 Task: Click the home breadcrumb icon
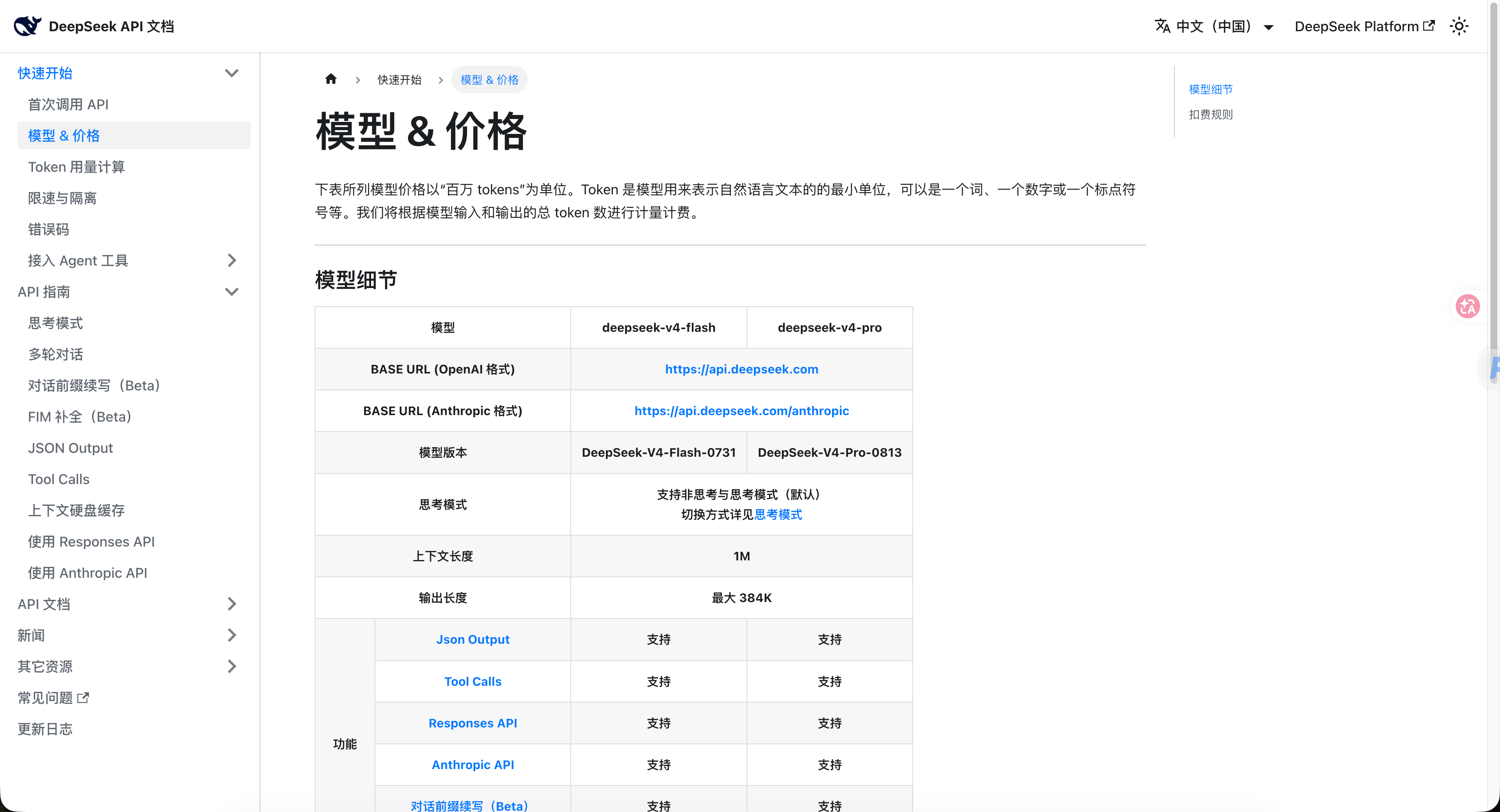click(331, 79)
